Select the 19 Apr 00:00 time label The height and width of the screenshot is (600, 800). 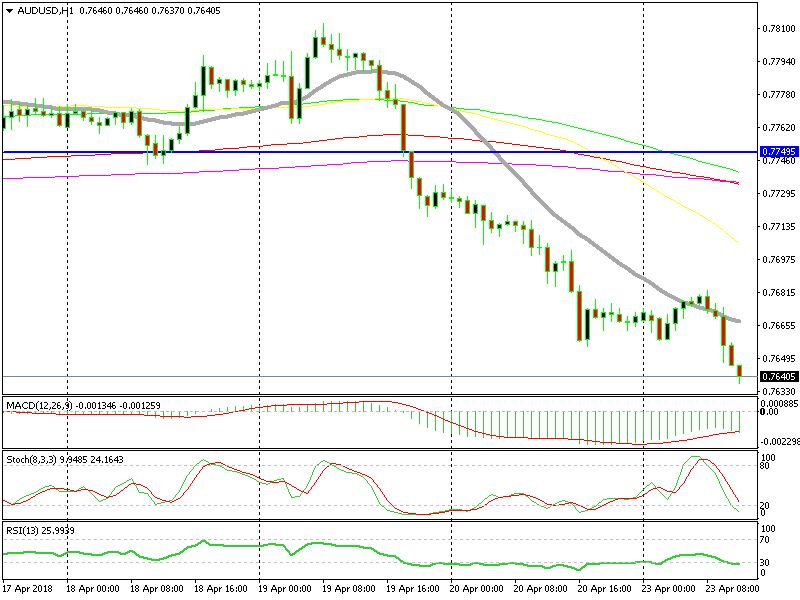284,588
